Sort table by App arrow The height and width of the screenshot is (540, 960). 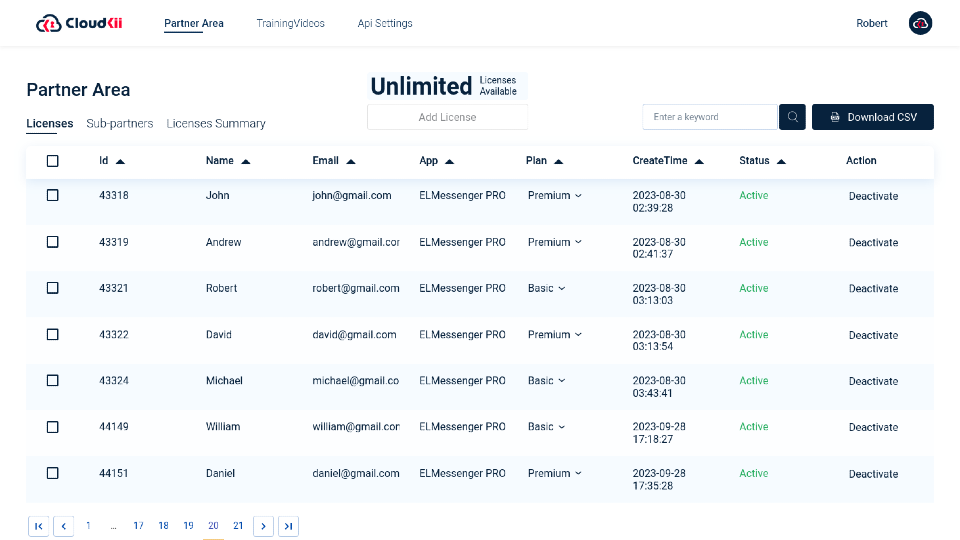449,162
